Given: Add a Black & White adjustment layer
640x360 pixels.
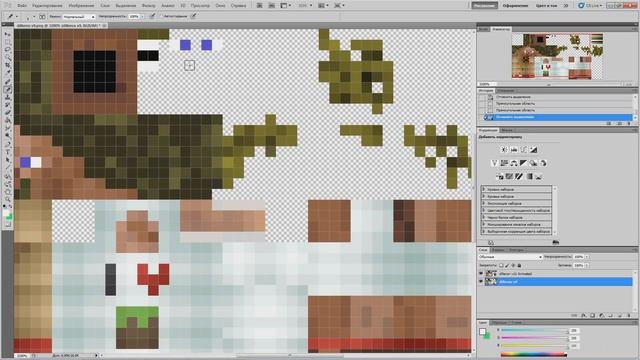Looking at the screenshot, I should (524, 163).
